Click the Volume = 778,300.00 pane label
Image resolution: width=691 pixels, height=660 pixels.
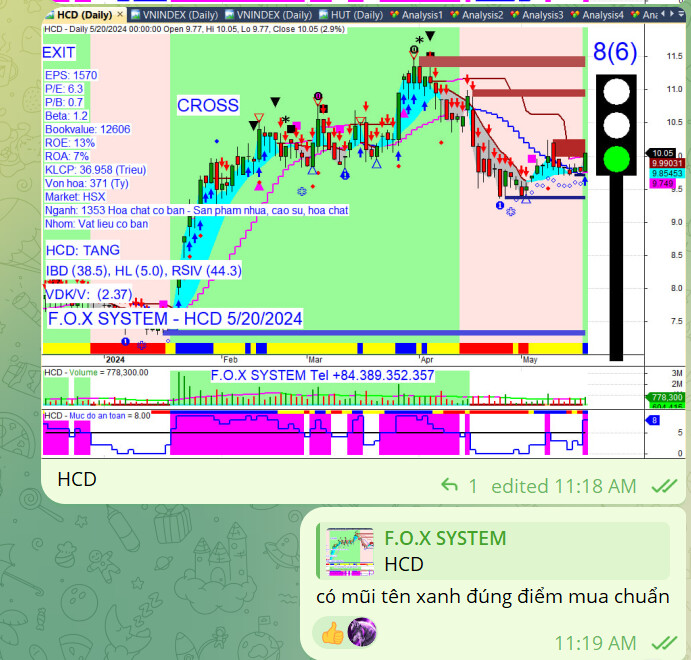pos(96,373)
